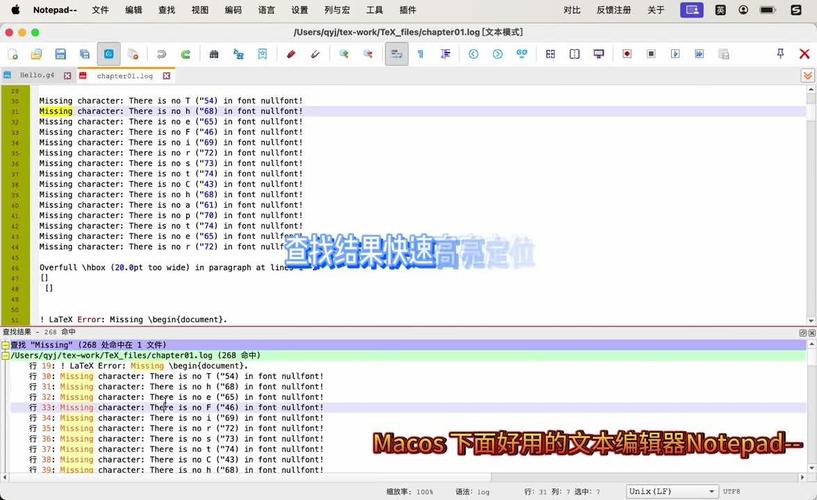
Task: Stop macro recording square icon
Action: pos(651,54)
